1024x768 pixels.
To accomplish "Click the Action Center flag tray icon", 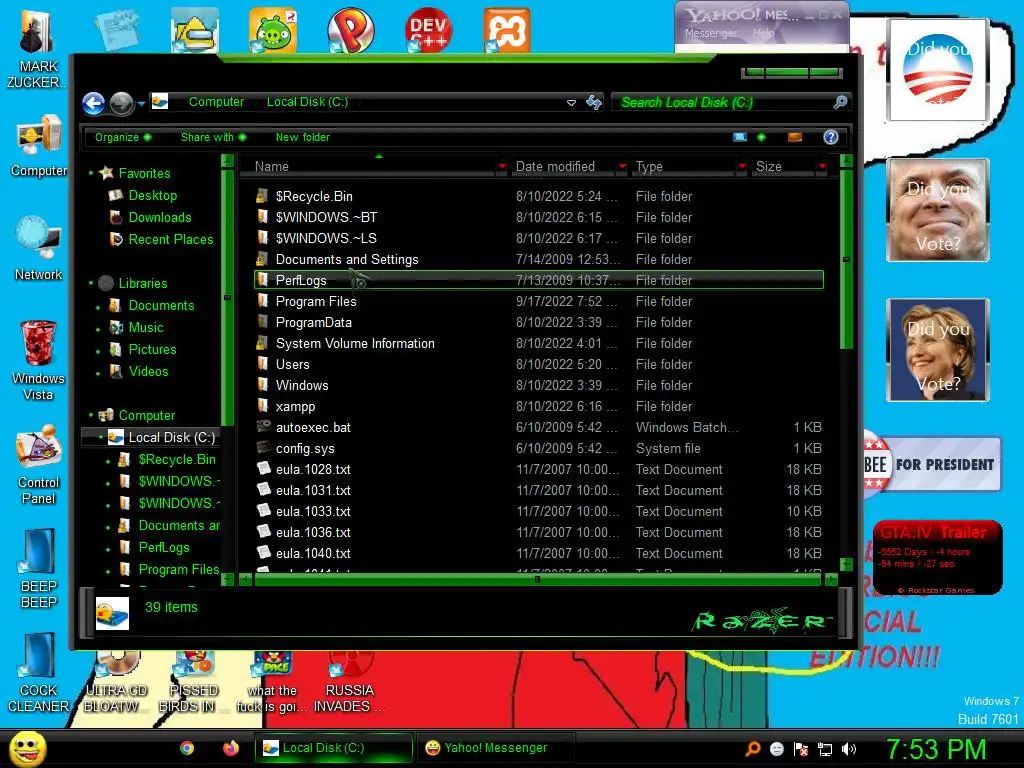I will click(801, 749).
